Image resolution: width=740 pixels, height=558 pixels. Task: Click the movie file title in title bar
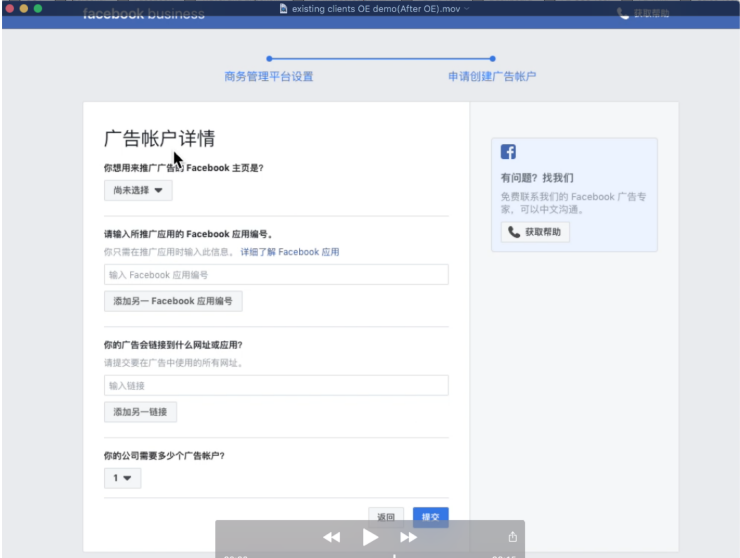point(376,8)
